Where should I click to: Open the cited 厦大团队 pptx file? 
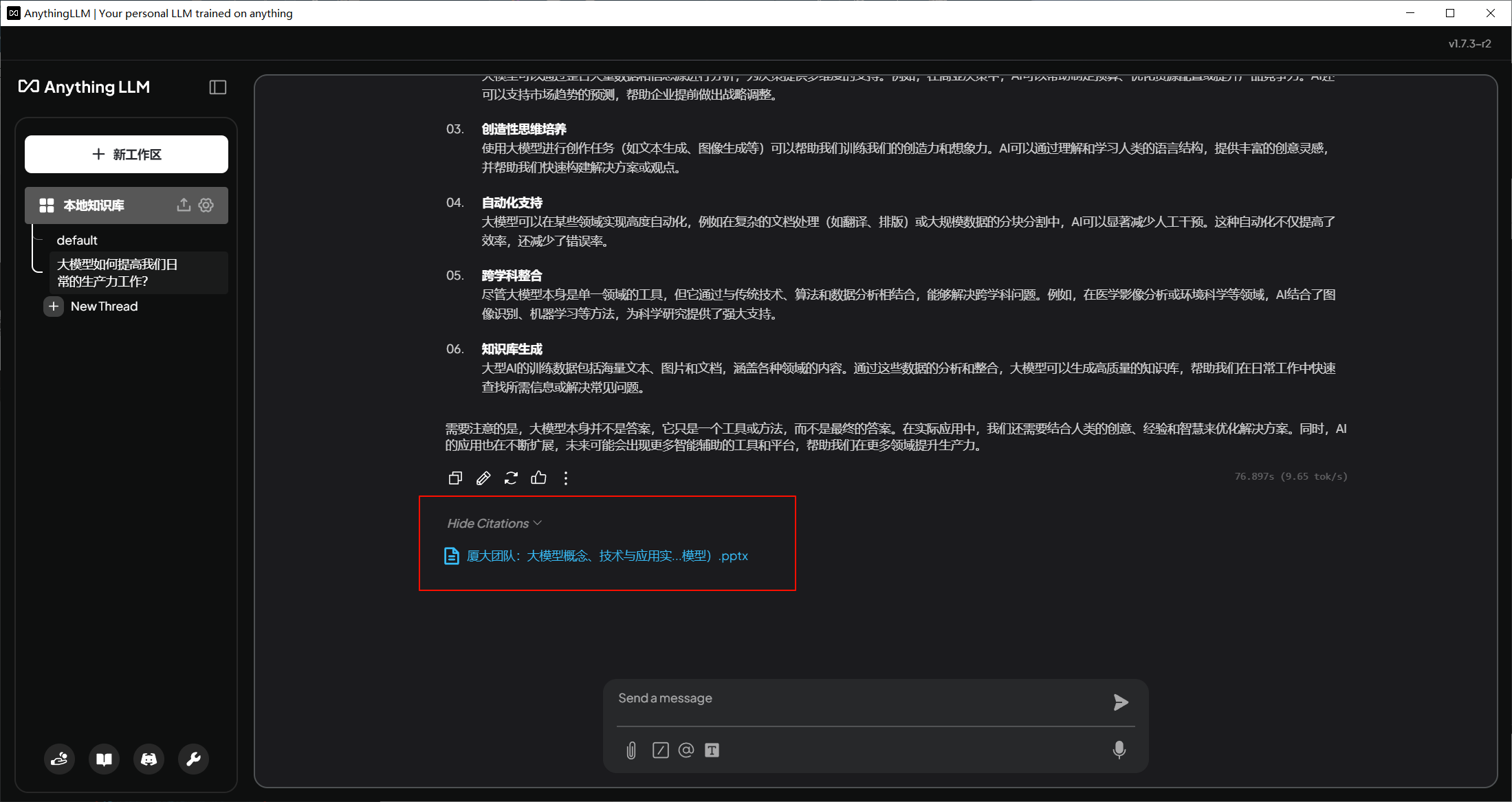pyautogui.click(x=597, y=556)
